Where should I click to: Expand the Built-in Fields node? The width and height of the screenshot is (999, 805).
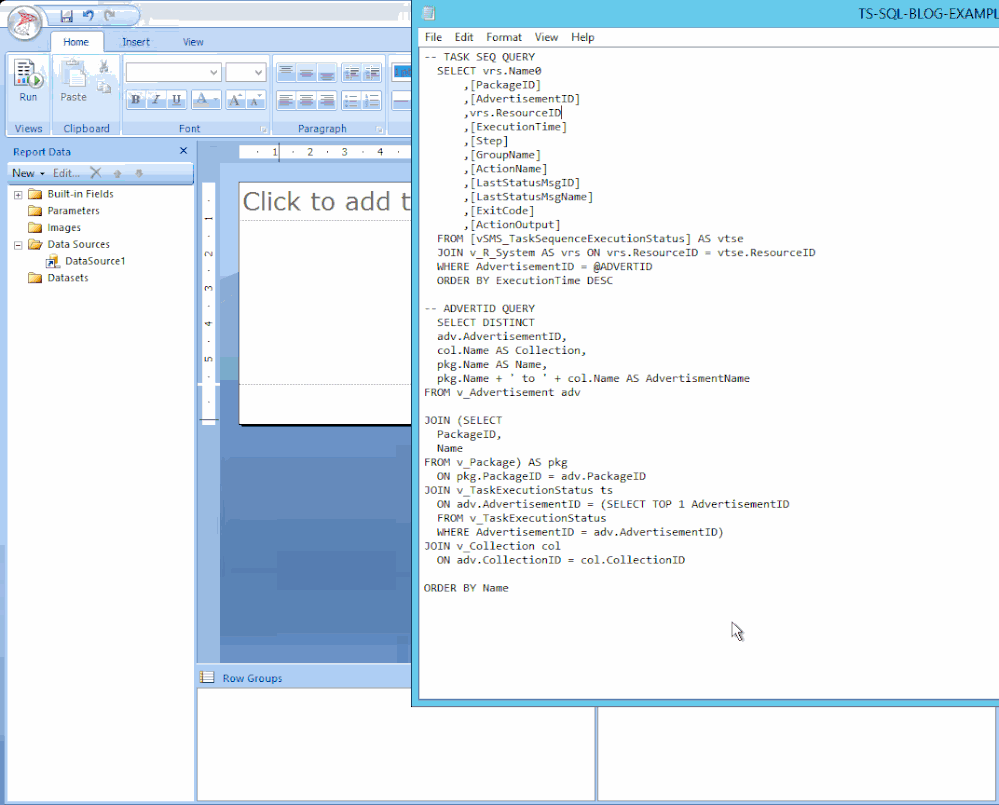[x=18, y=195]
